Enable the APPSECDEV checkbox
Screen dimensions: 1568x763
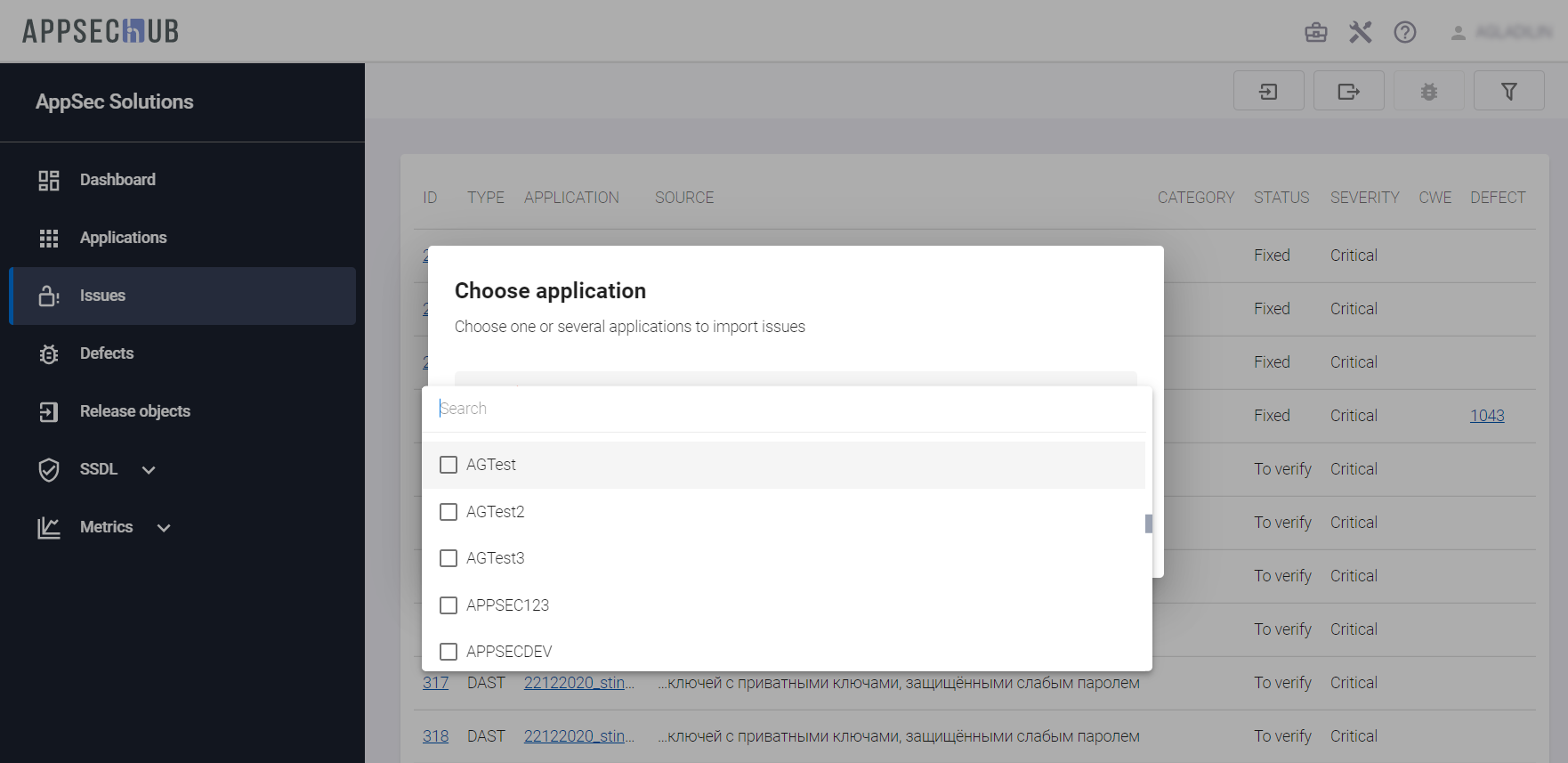click(449, 652)
